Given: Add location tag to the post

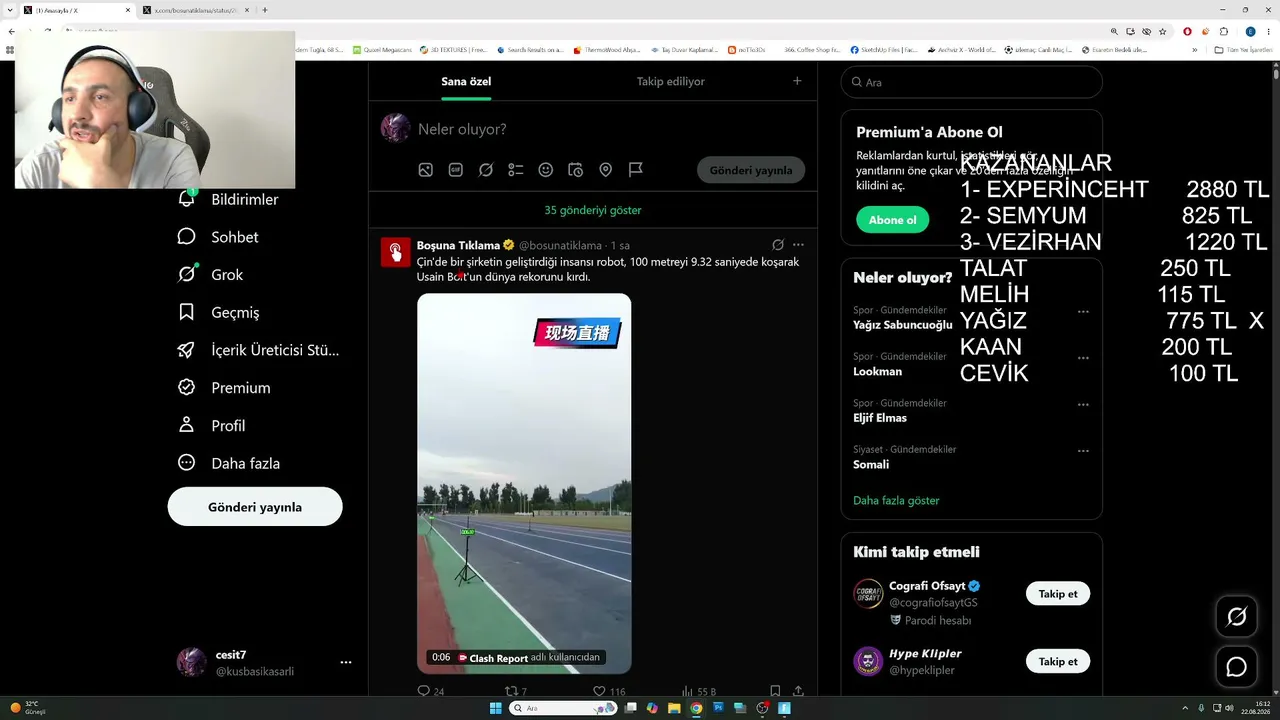Looking at the screenshot, I should click(x=606, y=170).
